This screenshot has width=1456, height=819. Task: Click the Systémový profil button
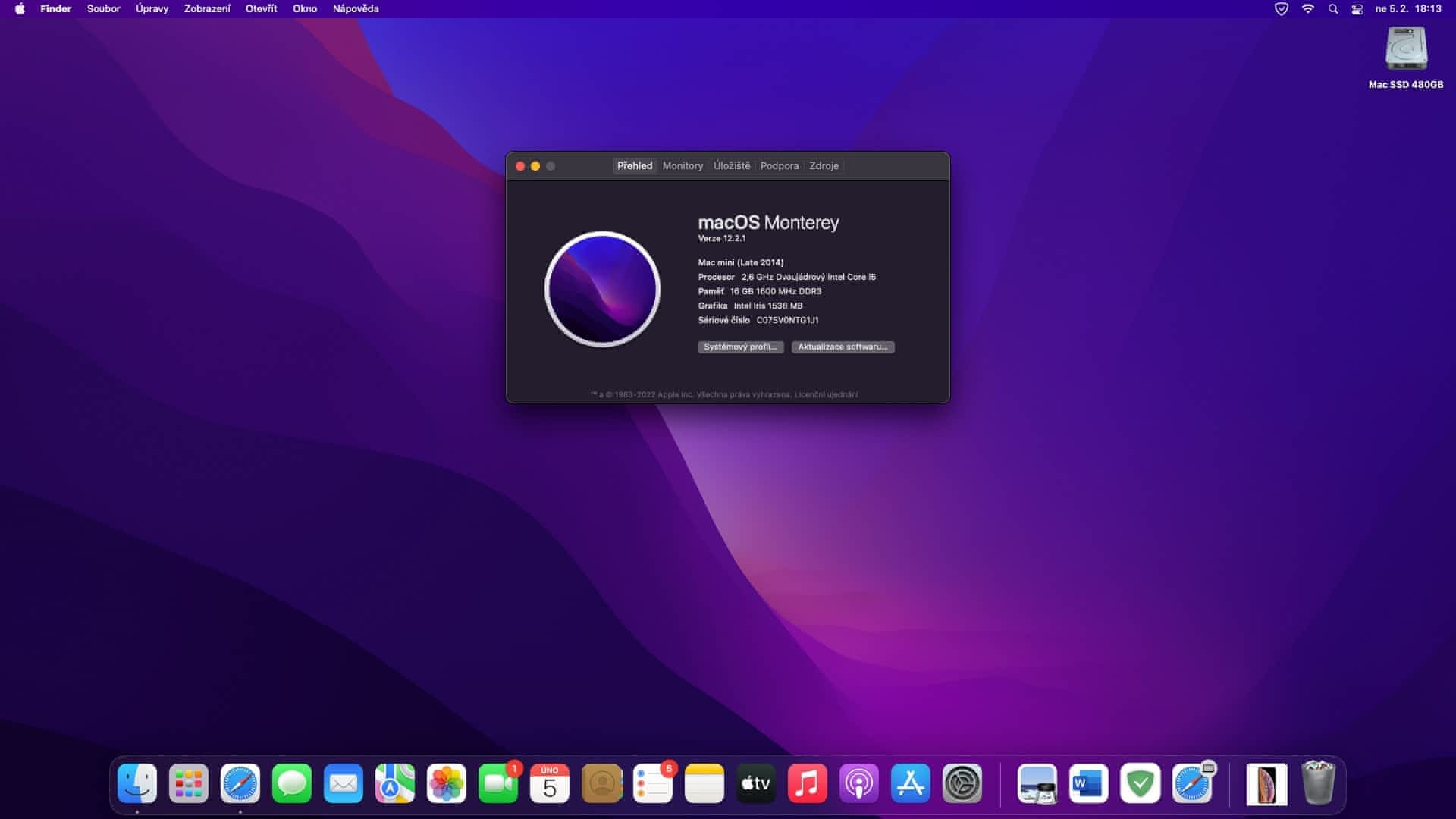pyautogui.click(x=740, y=347)
